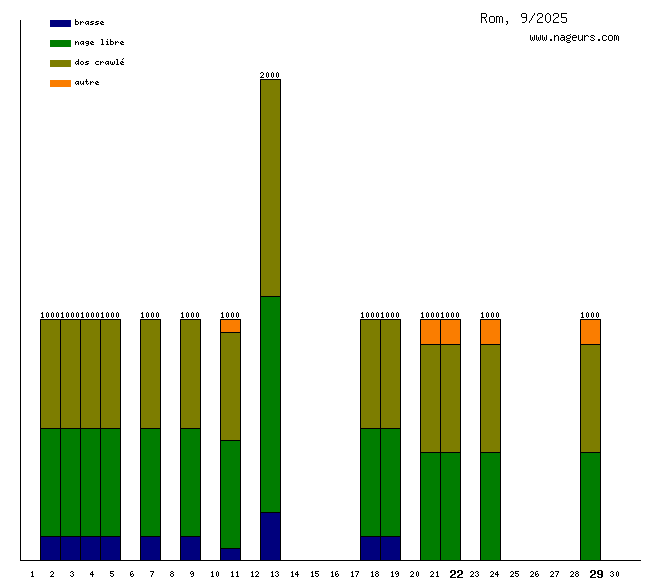Click the orange autre legend swatch
The height and width of the screenshot is (580, 660).
click(x=60, y=83)
